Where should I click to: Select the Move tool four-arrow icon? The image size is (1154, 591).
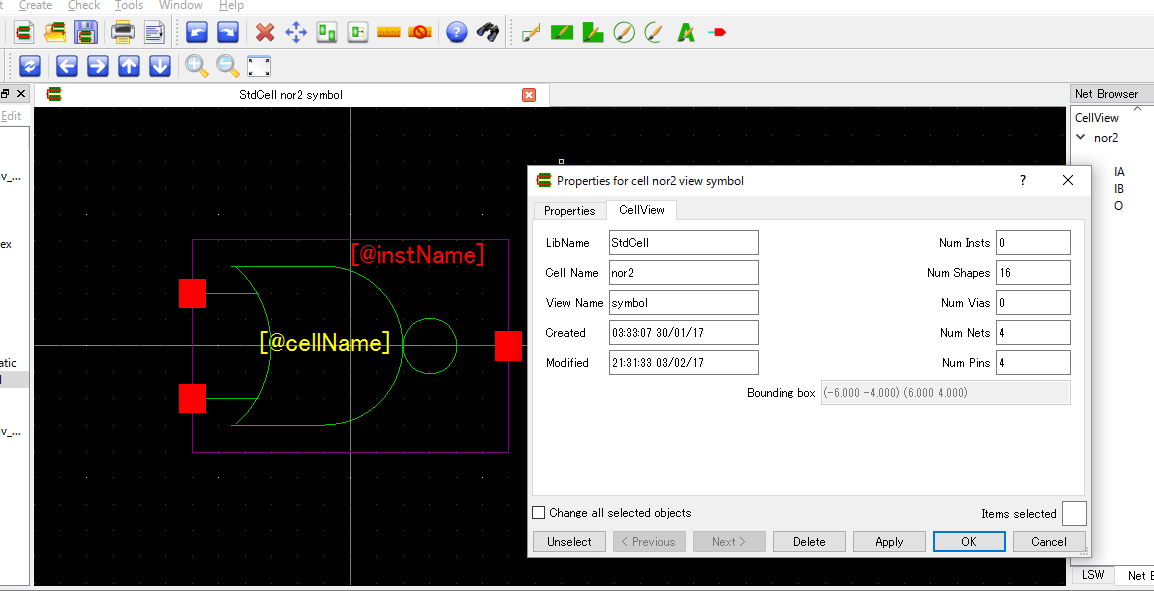296,32
